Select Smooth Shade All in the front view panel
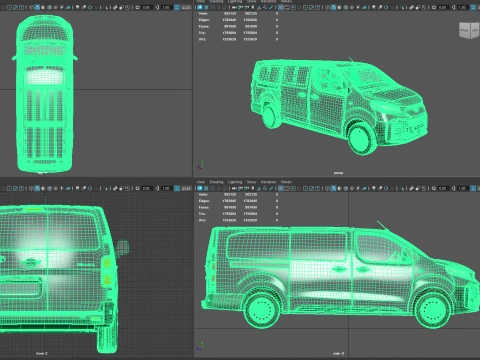The width and height of the screenshot is (480, 360). pyautogui.click(x=37, y=188)
